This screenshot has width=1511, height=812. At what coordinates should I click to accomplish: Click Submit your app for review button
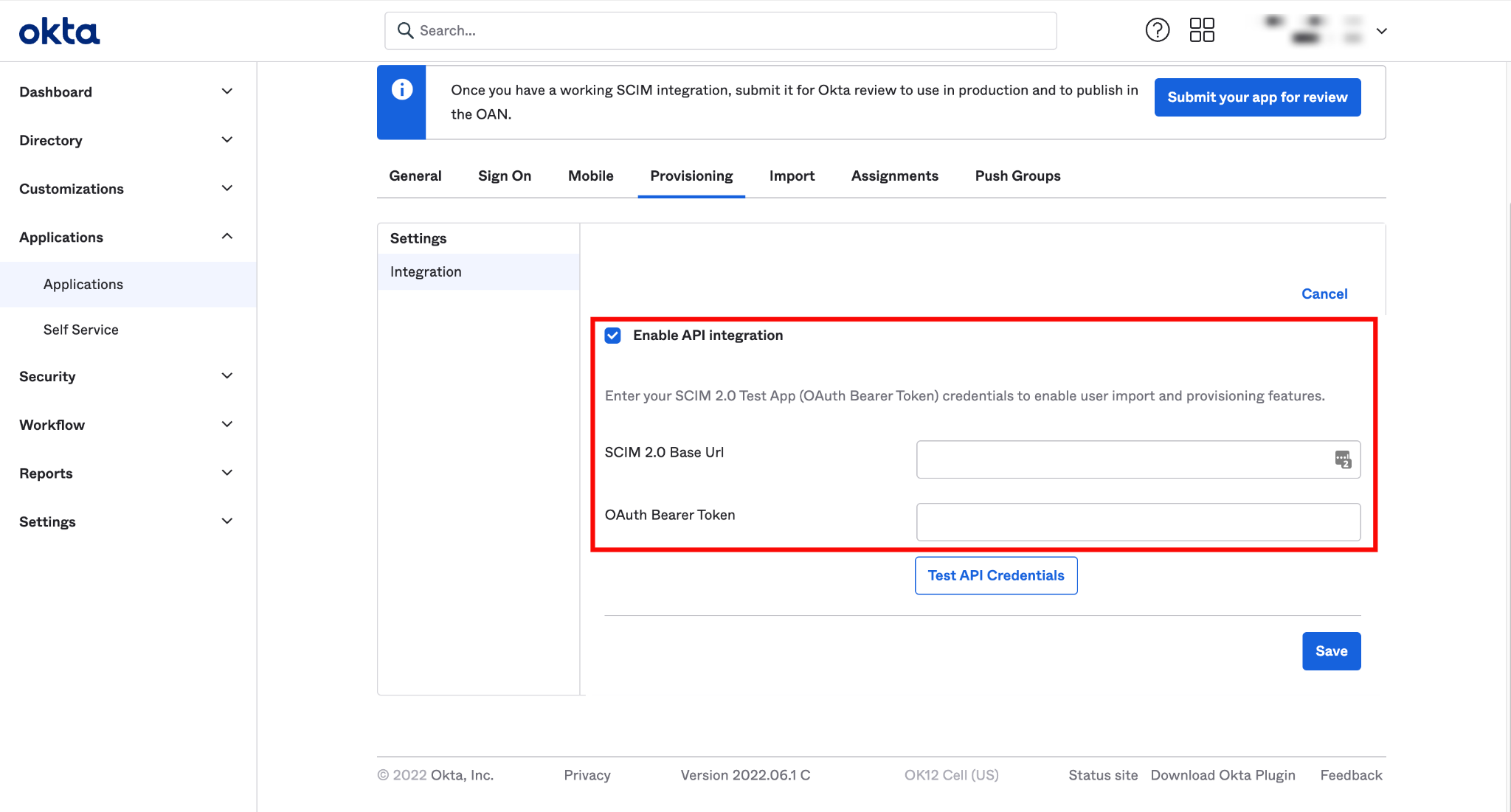[1257, 97]
